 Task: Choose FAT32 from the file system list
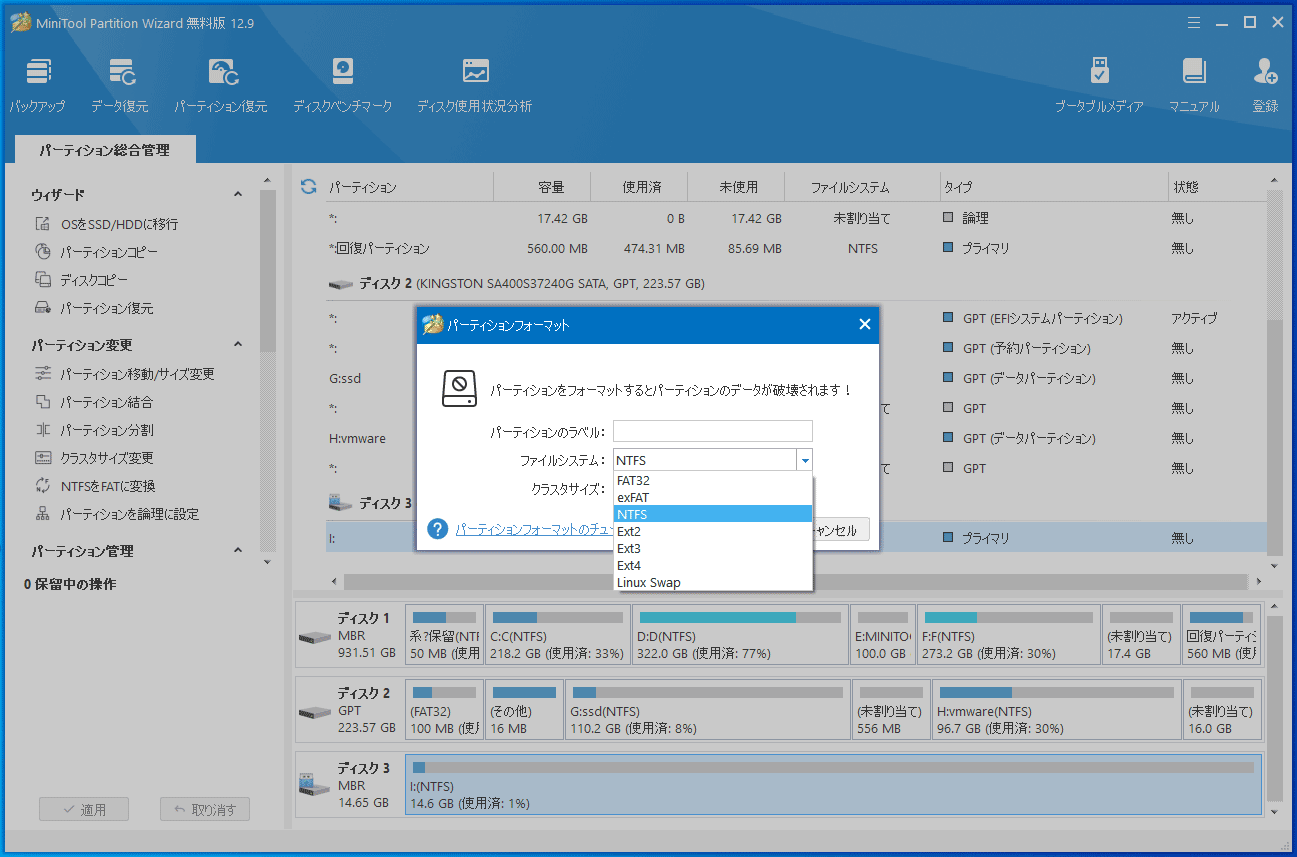point(713,480)
